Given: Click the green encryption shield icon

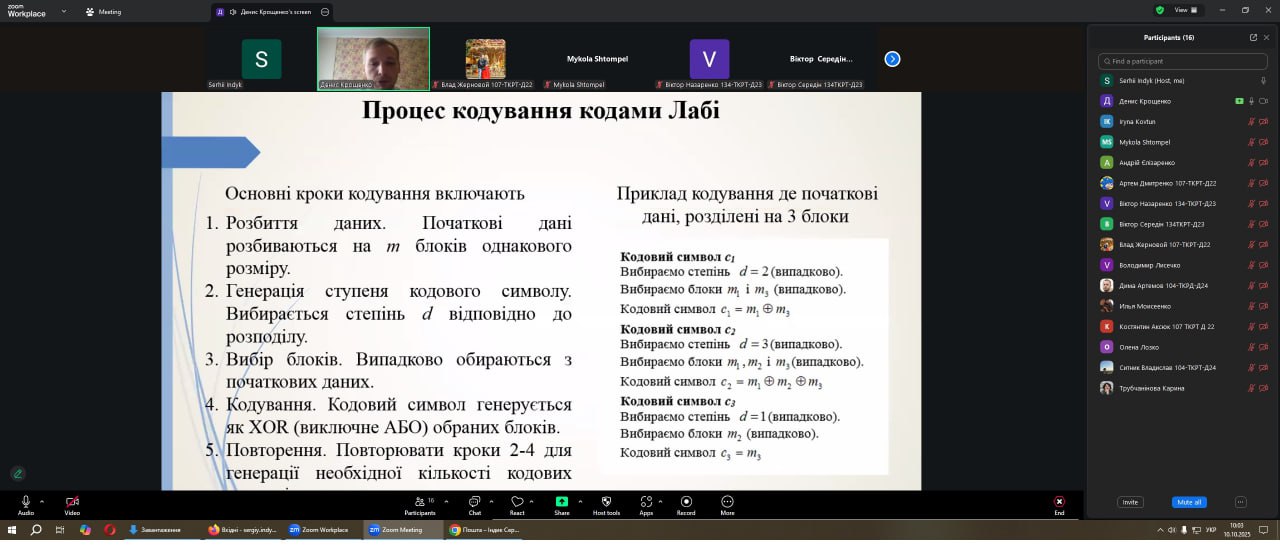Looking at the screenshot, I should [1160, 10].
